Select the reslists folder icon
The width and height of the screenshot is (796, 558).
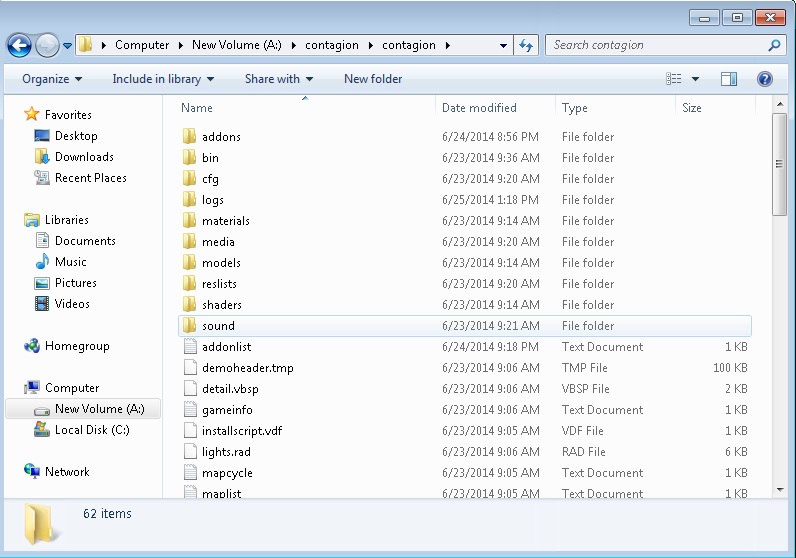coord(189,283)
